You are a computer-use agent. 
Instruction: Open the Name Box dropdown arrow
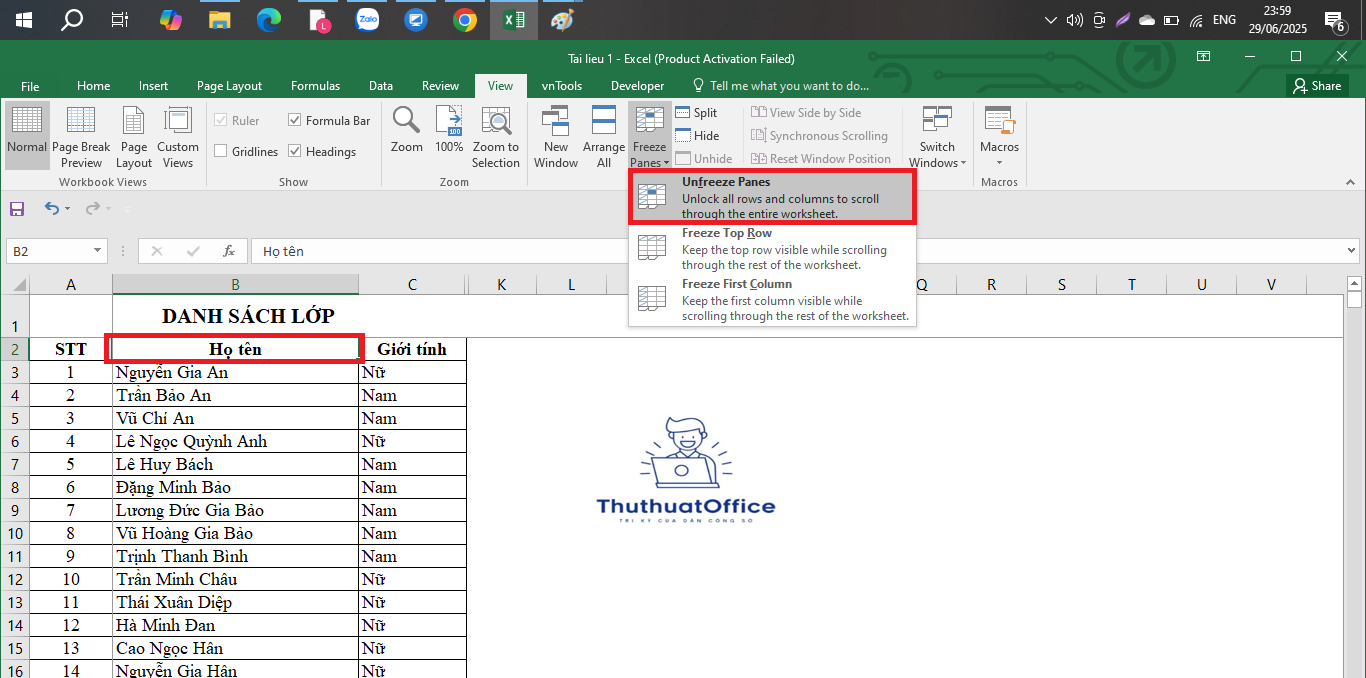point(97,251)
